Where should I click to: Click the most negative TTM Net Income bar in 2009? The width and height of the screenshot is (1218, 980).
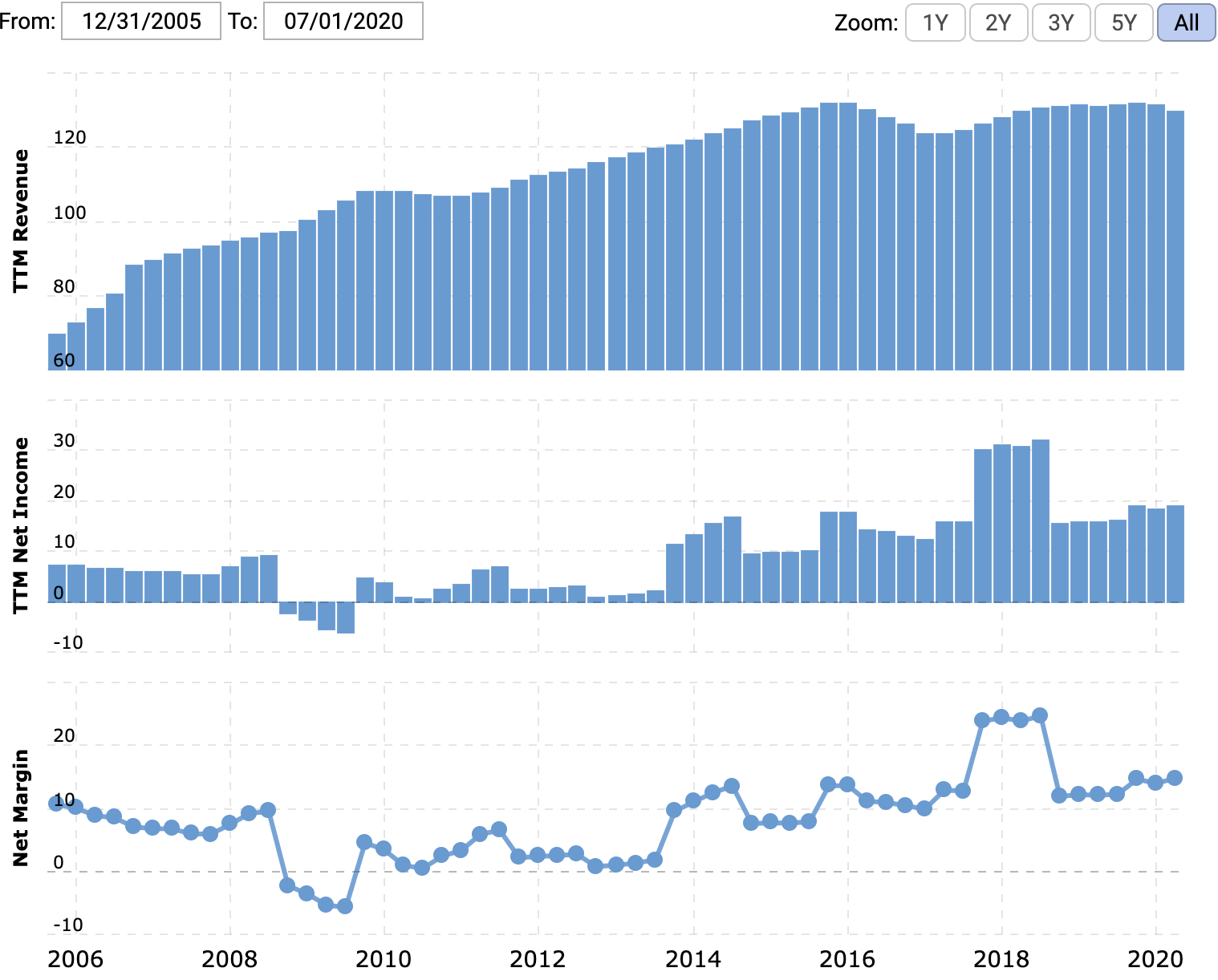(x=346, y=618)
